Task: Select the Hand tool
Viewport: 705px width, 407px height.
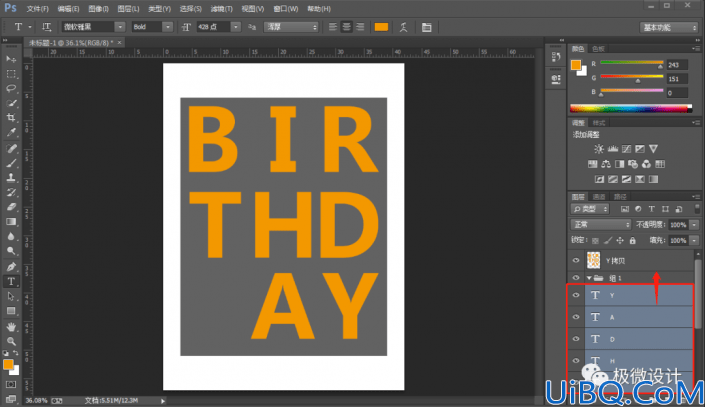Action: [x=11, y=327]
